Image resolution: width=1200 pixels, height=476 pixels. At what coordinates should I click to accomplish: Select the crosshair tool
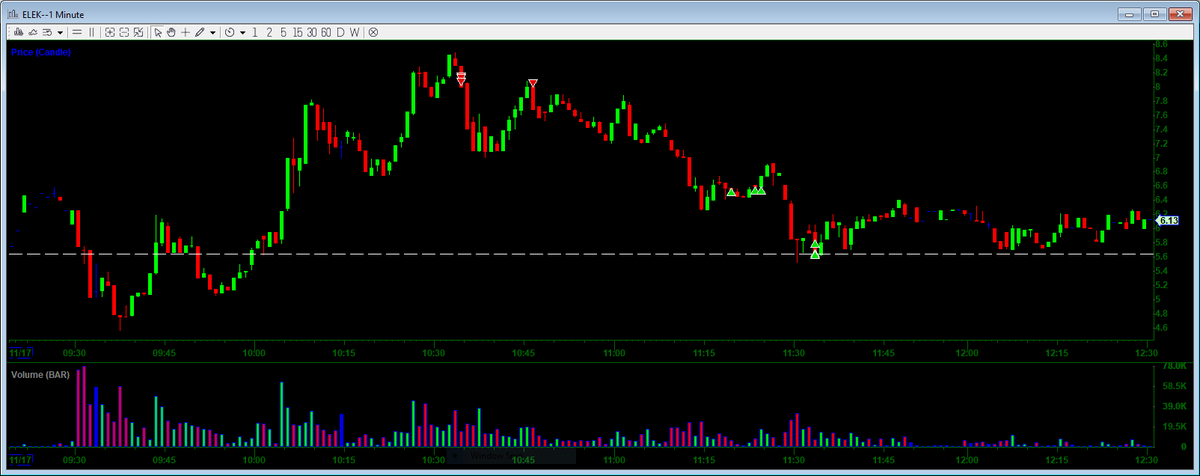pos(185,32)
